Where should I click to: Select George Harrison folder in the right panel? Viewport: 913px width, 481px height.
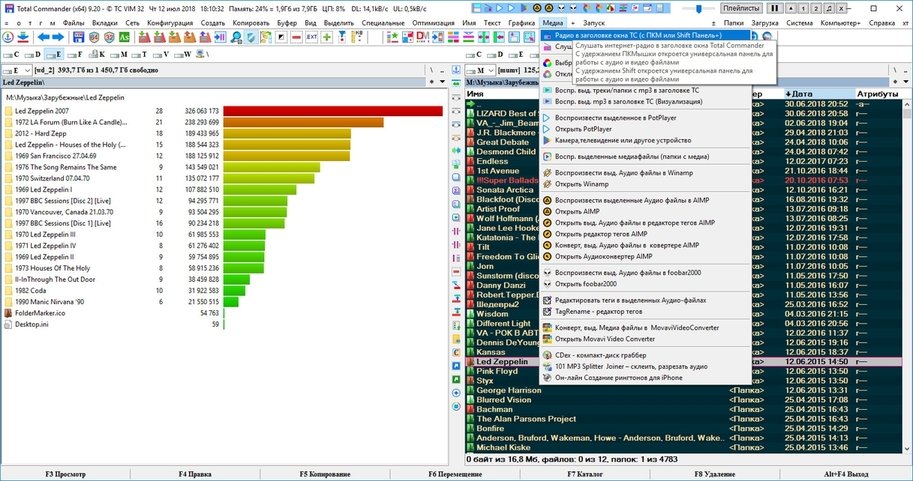click(x=684, y=390)
